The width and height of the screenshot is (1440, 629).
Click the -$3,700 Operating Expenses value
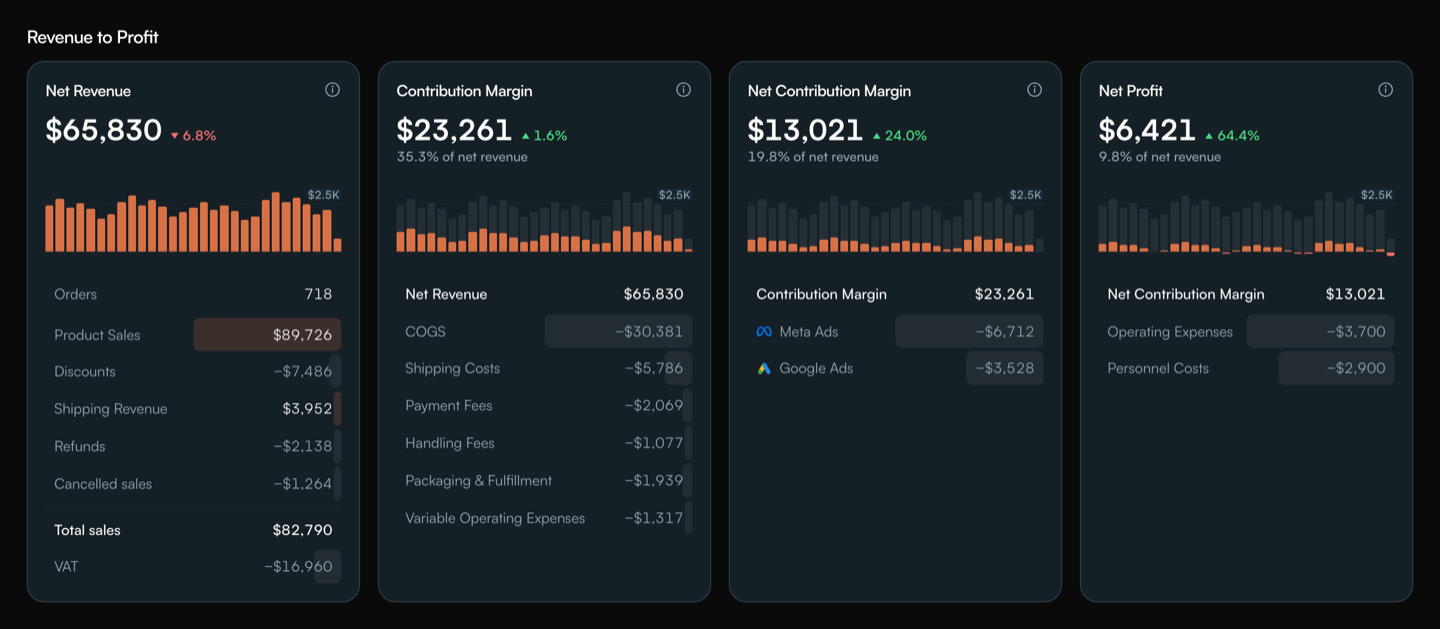click(x=1356, y=332)
